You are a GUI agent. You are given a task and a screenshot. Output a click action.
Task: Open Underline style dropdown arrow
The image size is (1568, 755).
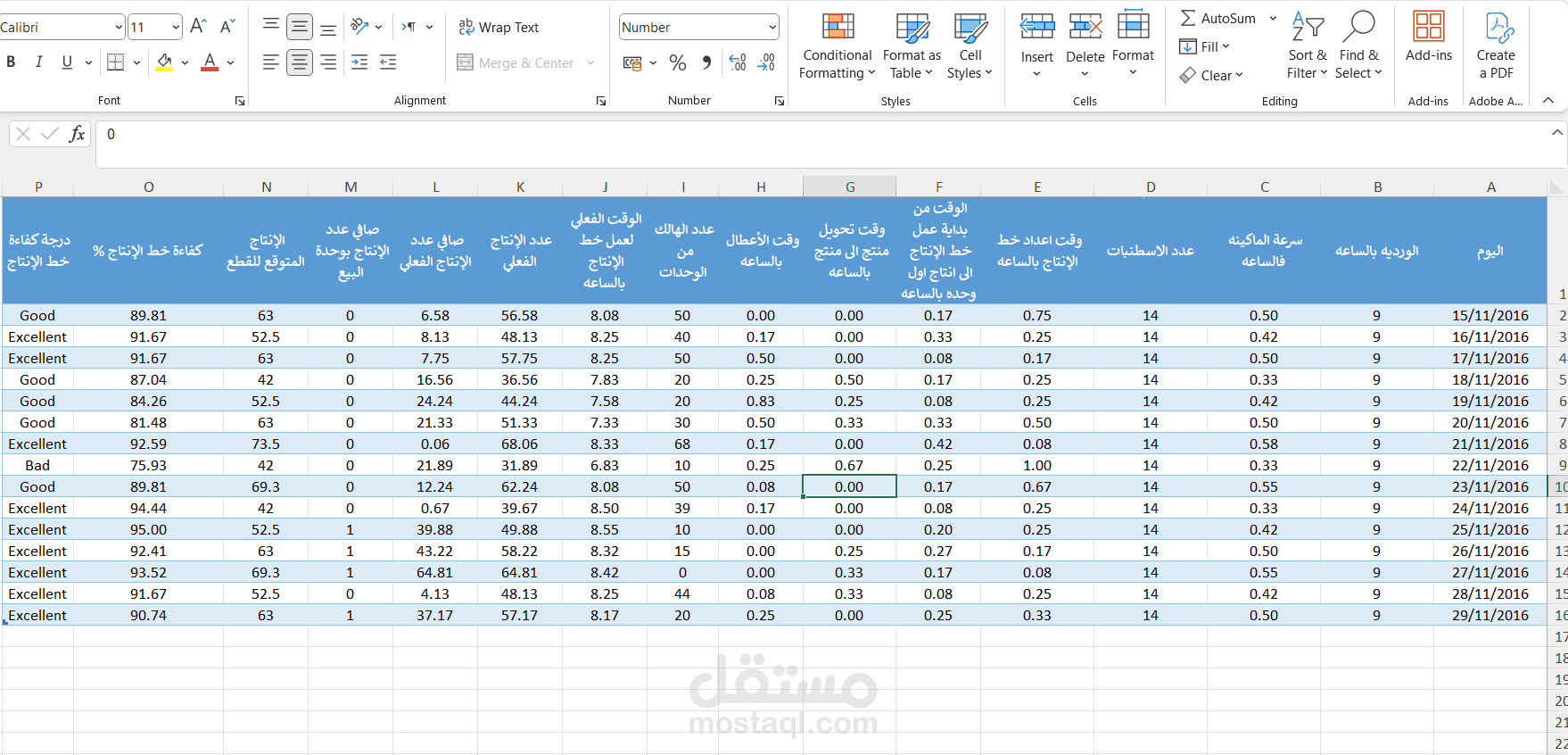pyautogui.click(x=88, y=62)
